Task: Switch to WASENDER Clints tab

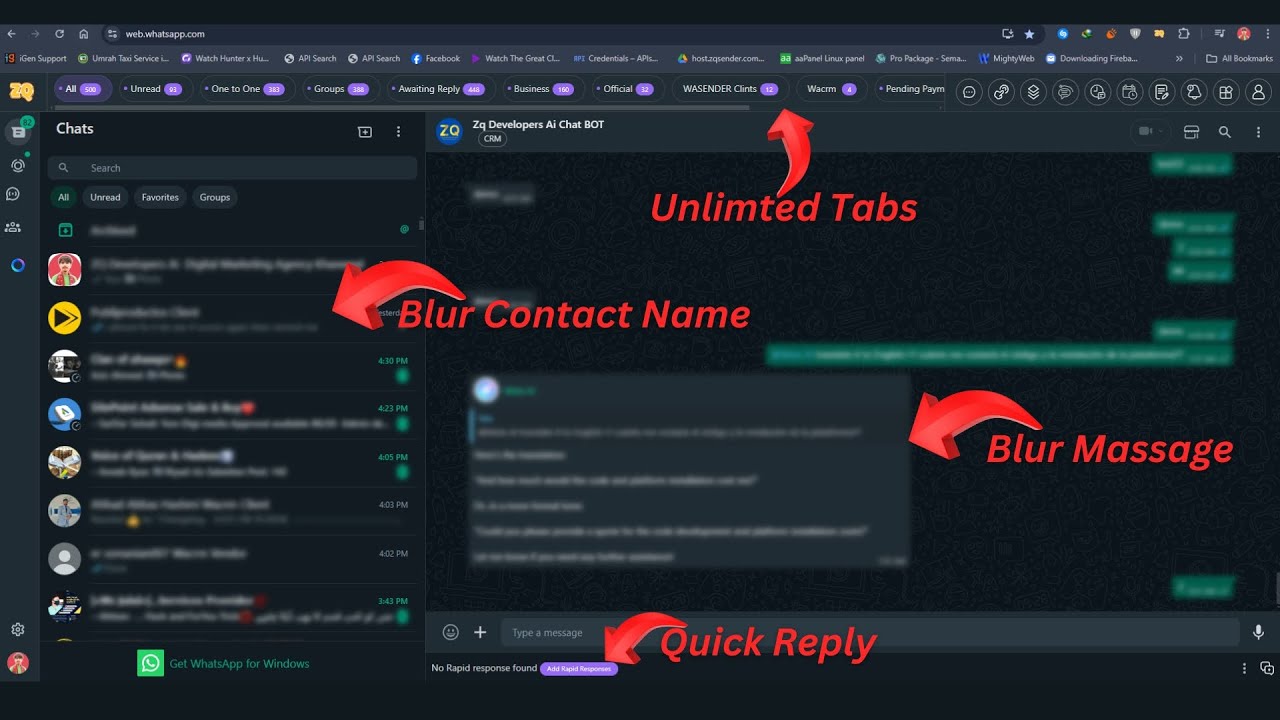Action: pos(730,89)
